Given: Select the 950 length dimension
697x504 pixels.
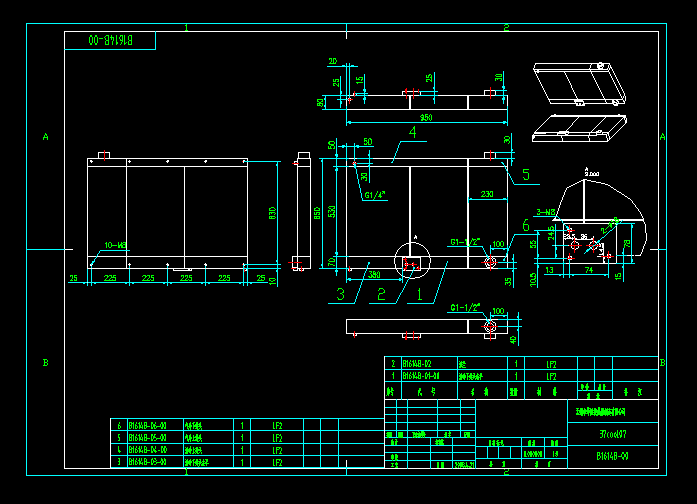Looking at the screenshot, I should click(426, 117).
